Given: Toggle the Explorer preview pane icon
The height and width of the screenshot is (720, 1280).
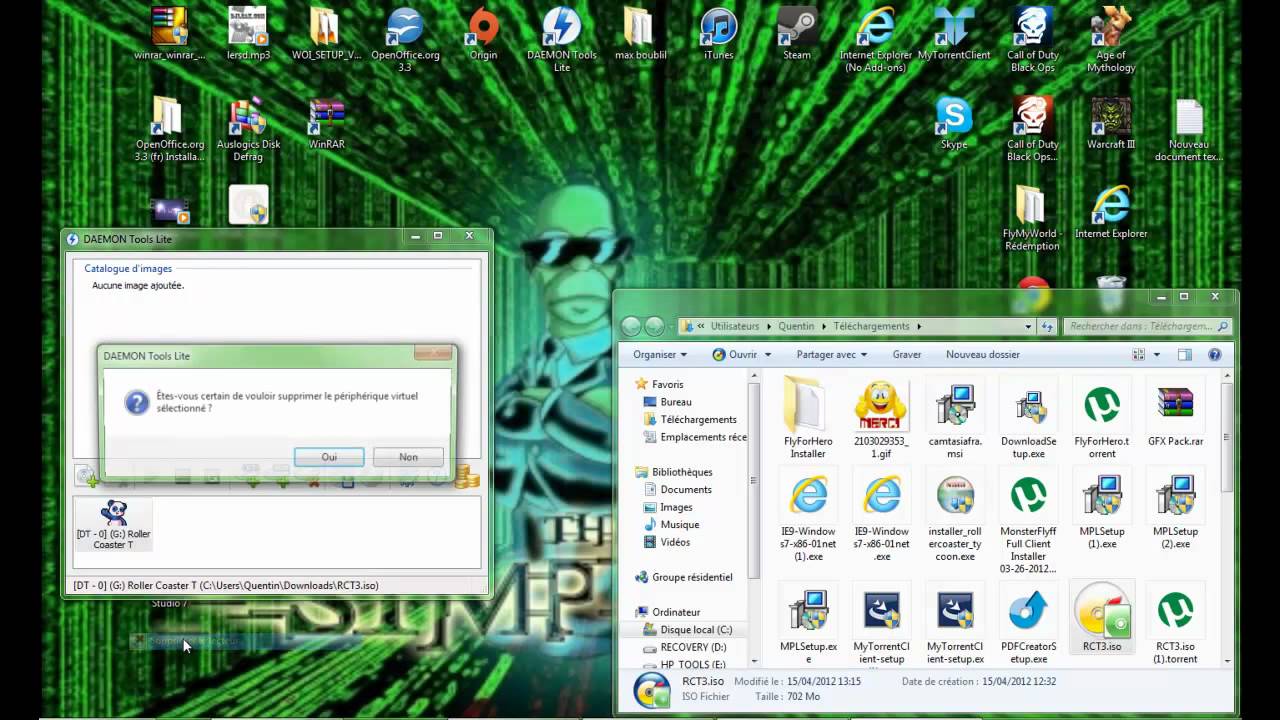Looking at the screenshot, I should 1185,354.
